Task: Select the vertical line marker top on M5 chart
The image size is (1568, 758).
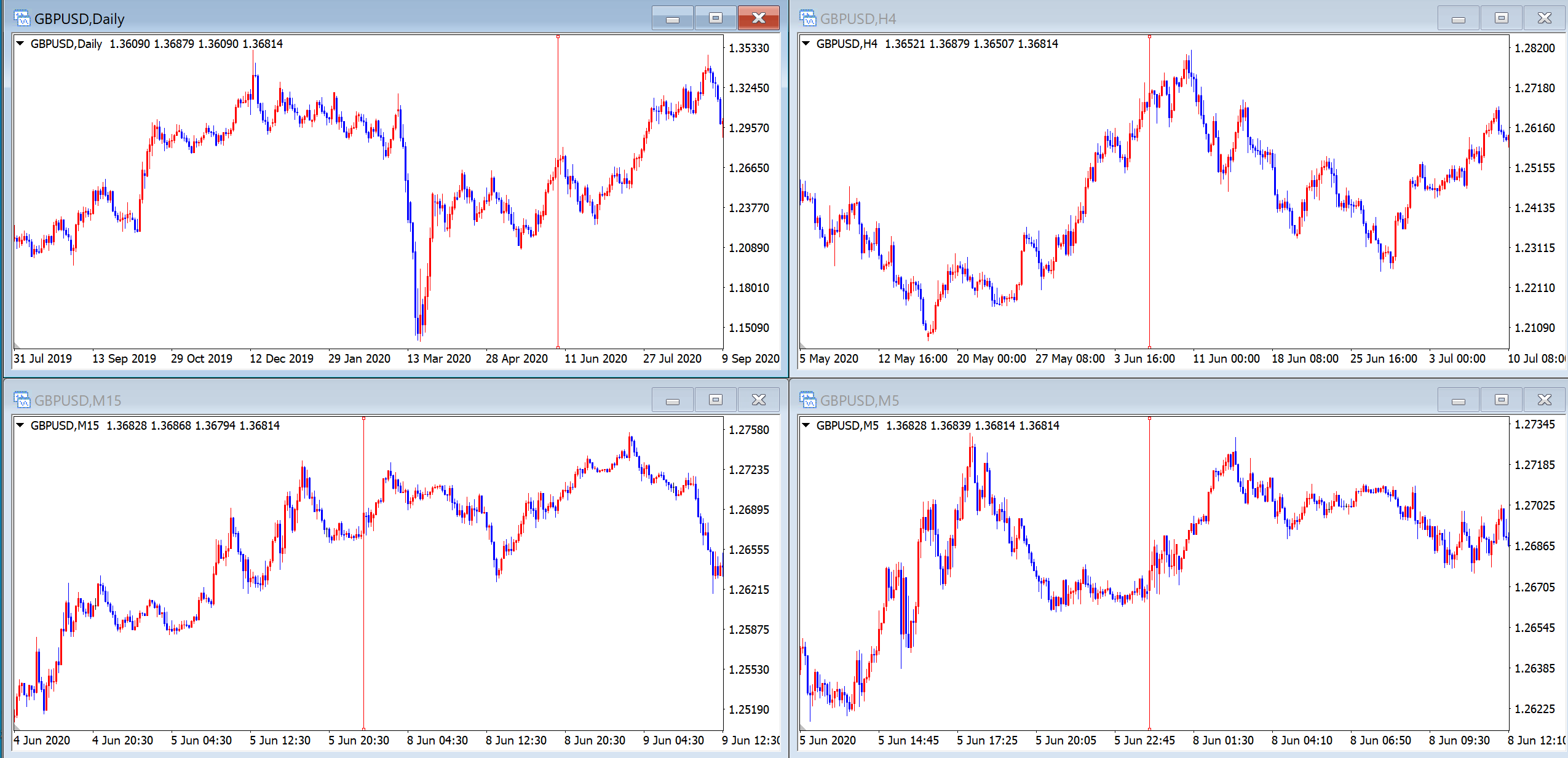Action: coord(1149,419)
